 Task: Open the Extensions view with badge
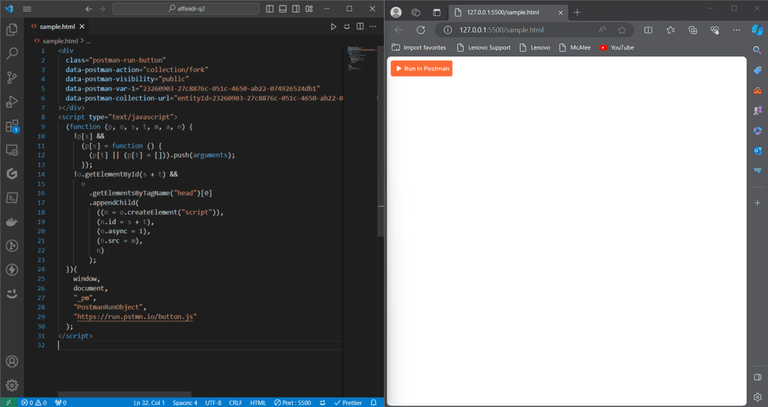click(12, 126)
